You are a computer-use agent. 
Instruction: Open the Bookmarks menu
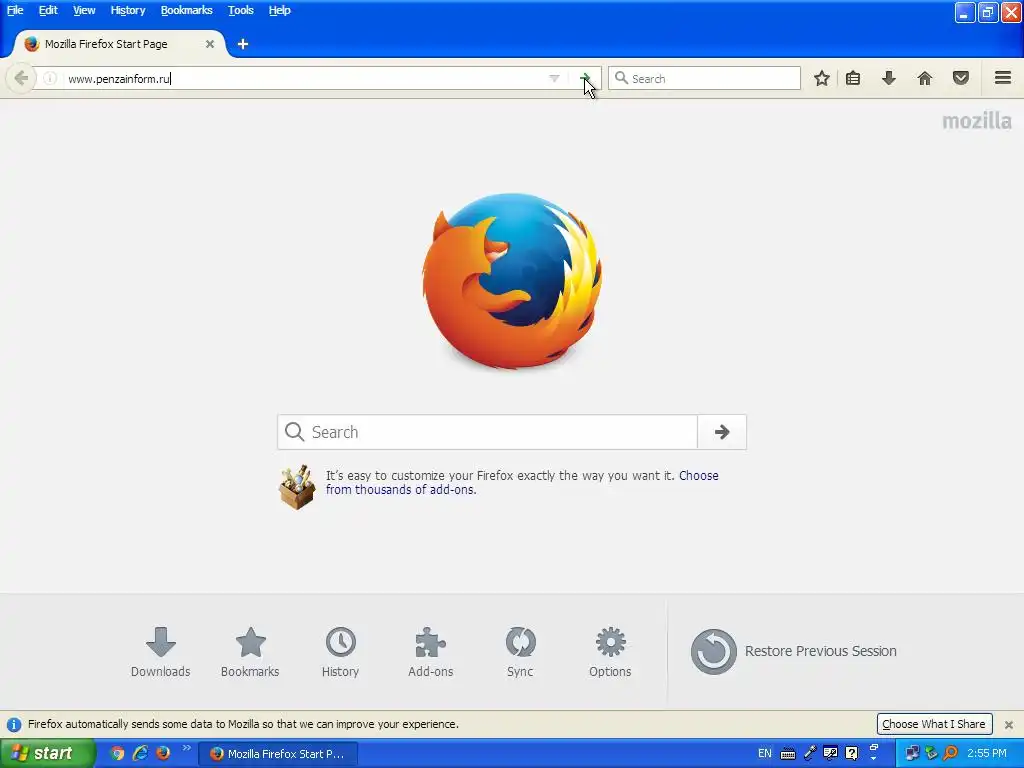pyautogui.click(x=186, y=10)
